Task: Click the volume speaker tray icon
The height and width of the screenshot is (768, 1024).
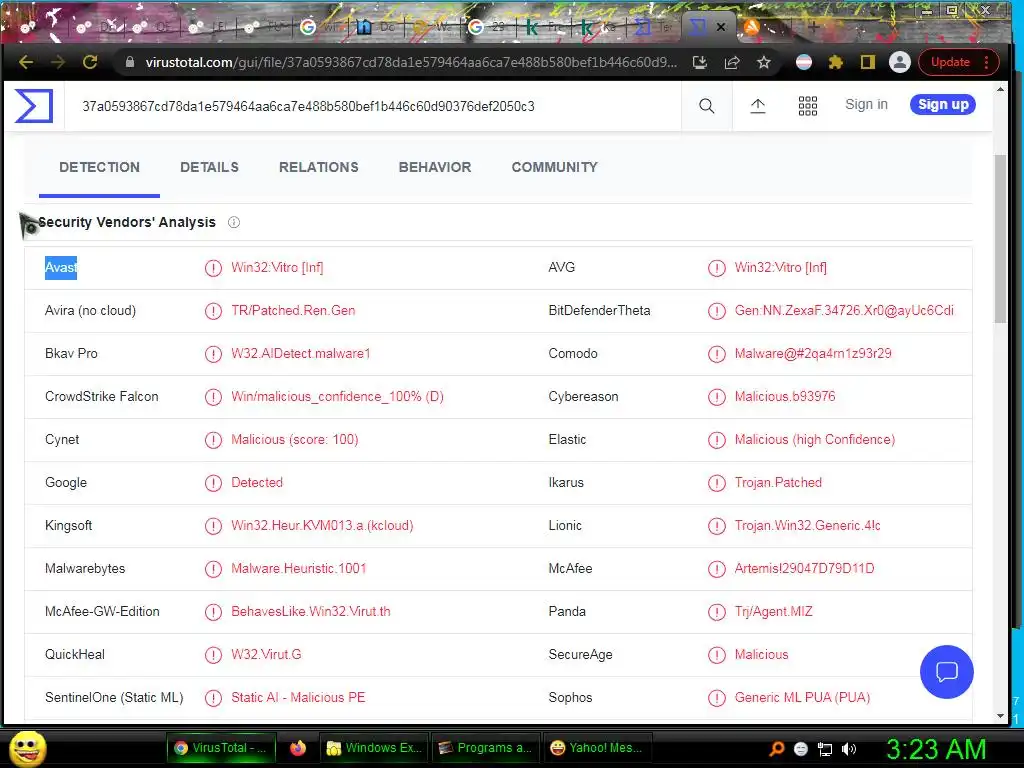Action: coord(849,749)
